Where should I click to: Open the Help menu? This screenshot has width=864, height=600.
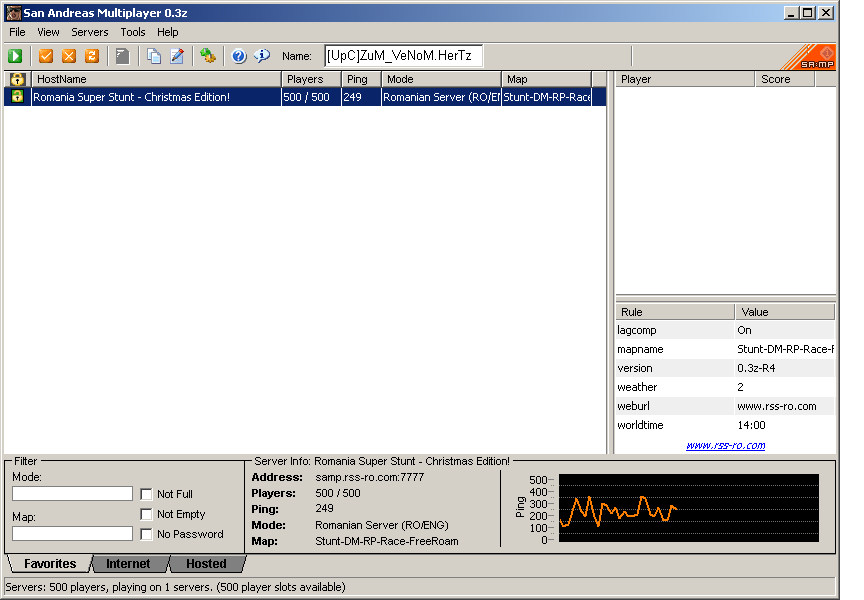(168, 32)
